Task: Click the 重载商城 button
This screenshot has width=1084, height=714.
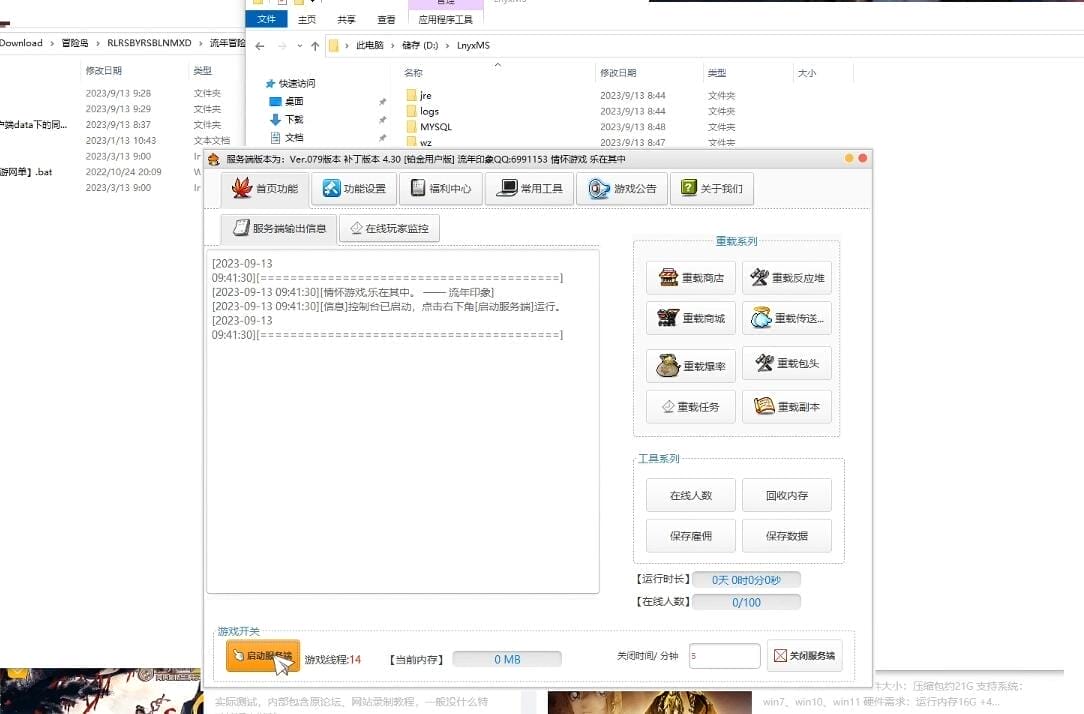Action: pyautogui.click(x=691, y=318)
